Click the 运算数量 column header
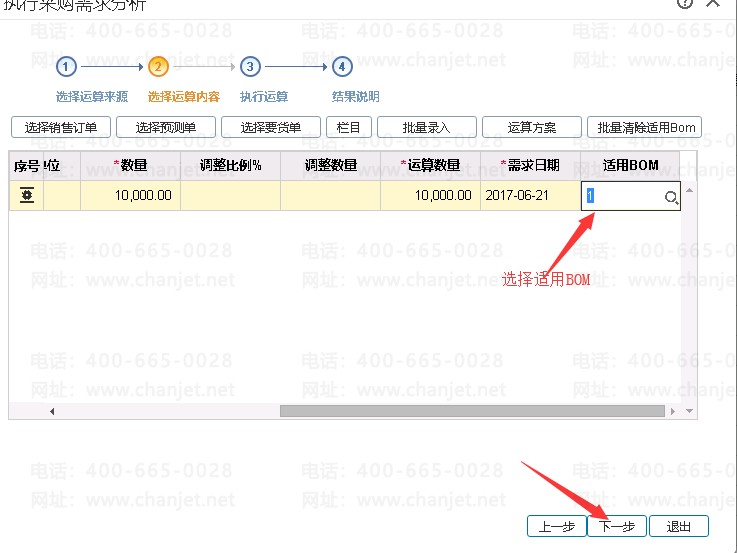 pos(431,166)
